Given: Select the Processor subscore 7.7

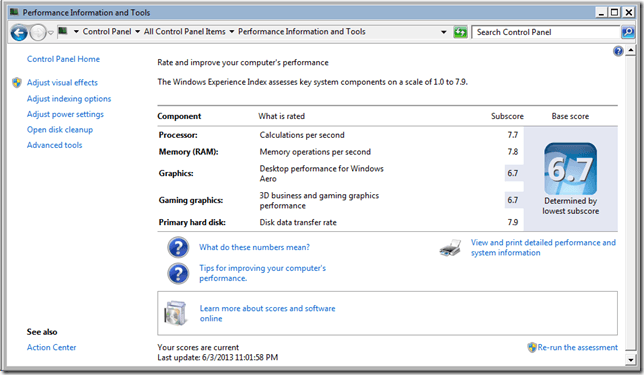Looking at the screenshot, I should pos(513,135).
